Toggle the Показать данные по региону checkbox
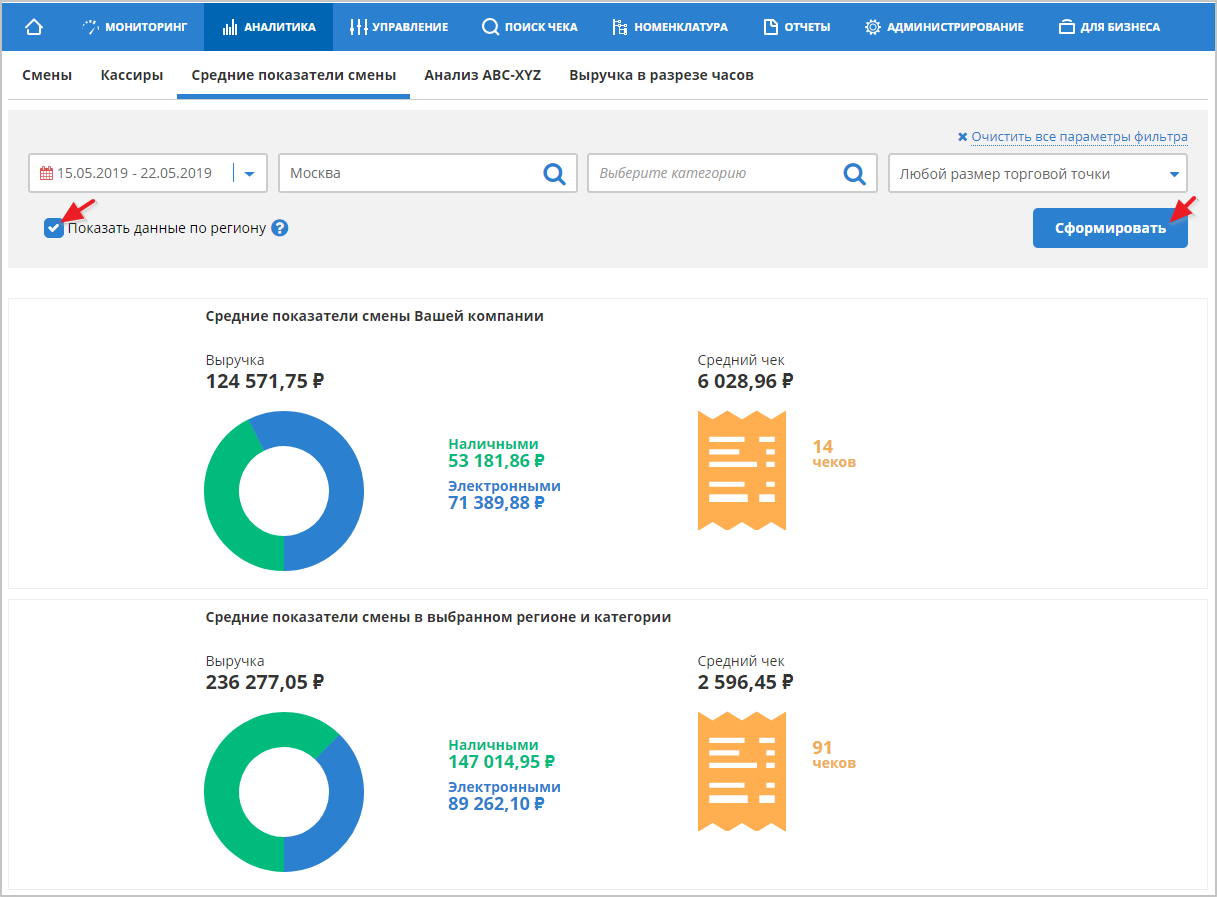 (x=54, y=228)
